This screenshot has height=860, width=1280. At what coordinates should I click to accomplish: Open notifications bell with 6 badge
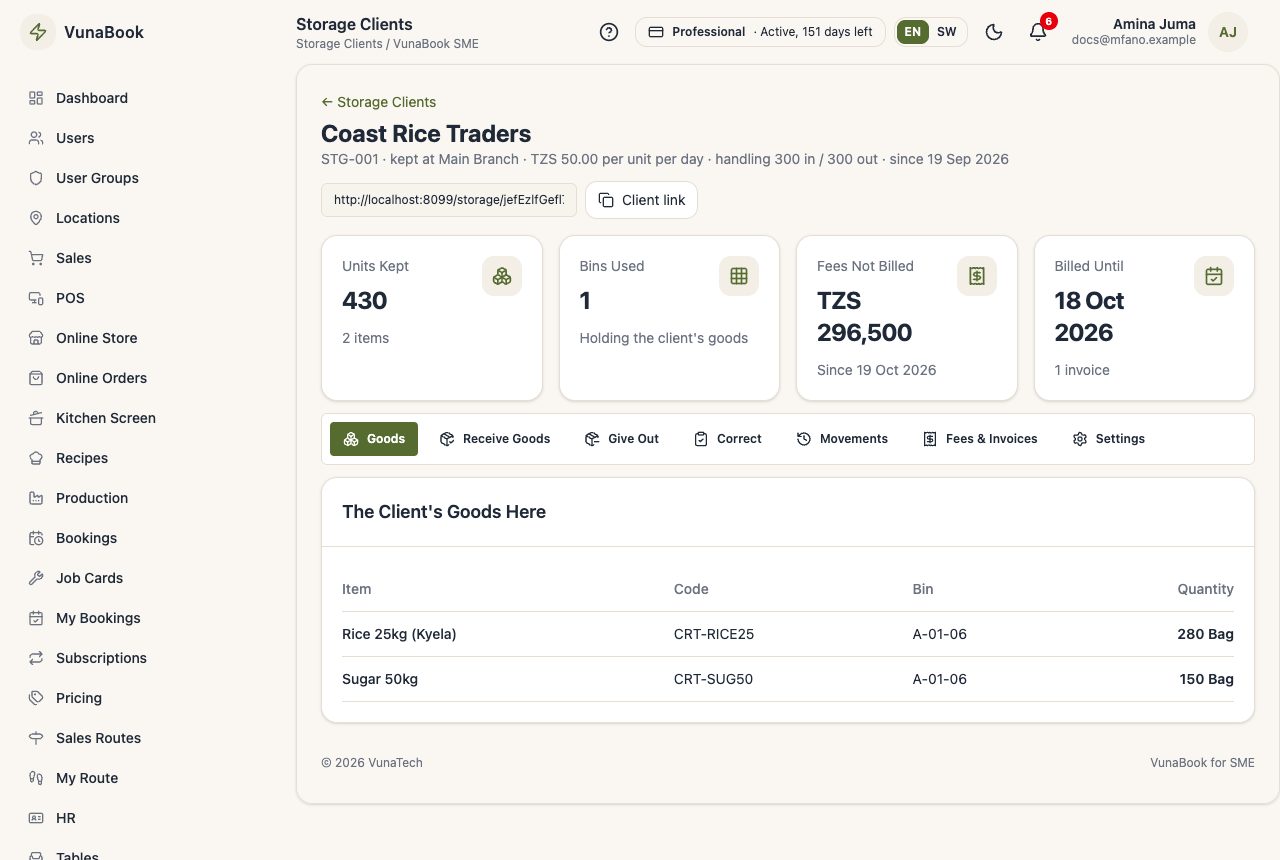[x=1038, y=32]
